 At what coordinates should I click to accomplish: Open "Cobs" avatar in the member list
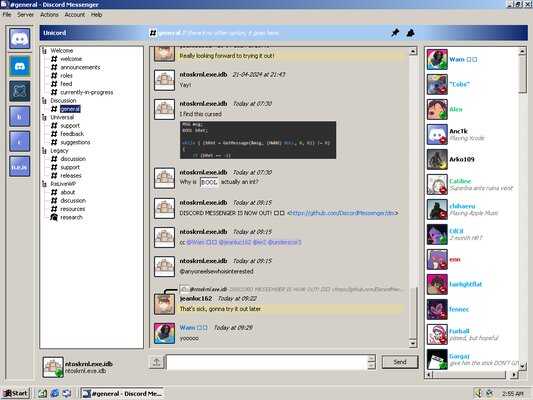(x=437, y=84)
